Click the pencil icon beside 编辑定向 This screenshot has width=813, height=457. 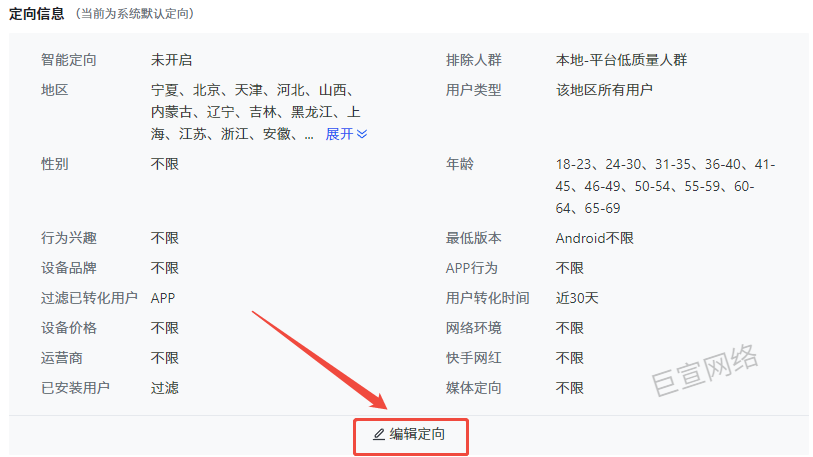click(x=379, y=435)
